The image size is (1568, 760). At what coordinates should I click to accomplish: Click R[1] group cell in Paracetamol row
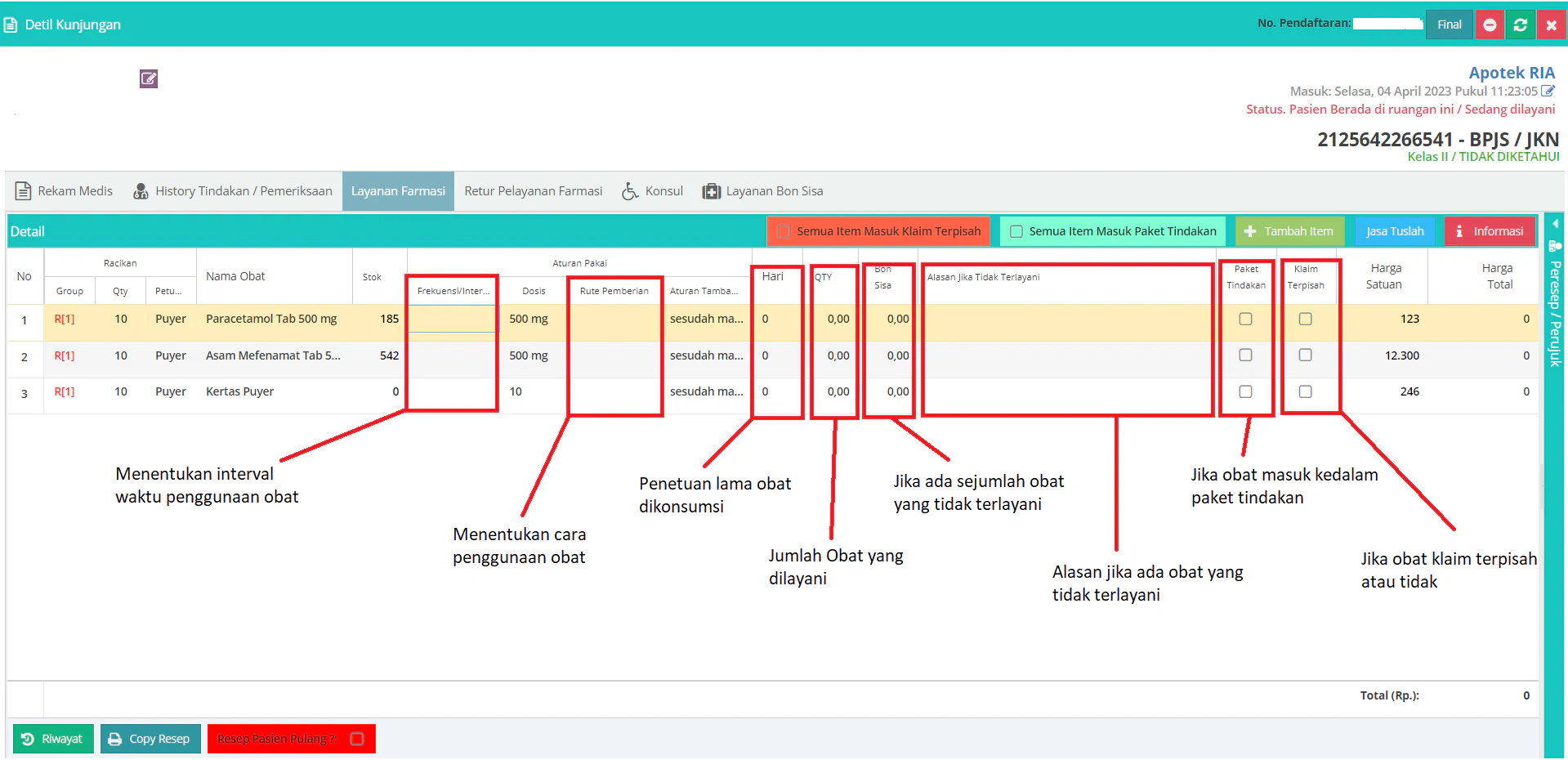click(65, 319)
